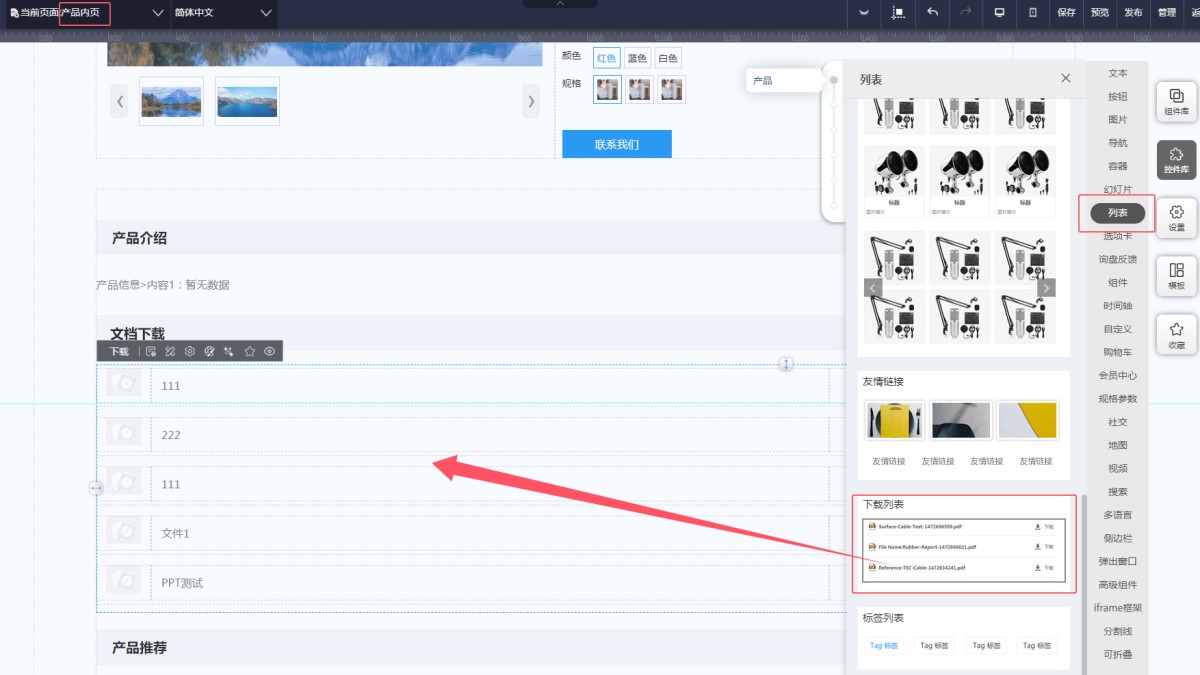Open the 简体中文 language dropdown

point(265,13)
